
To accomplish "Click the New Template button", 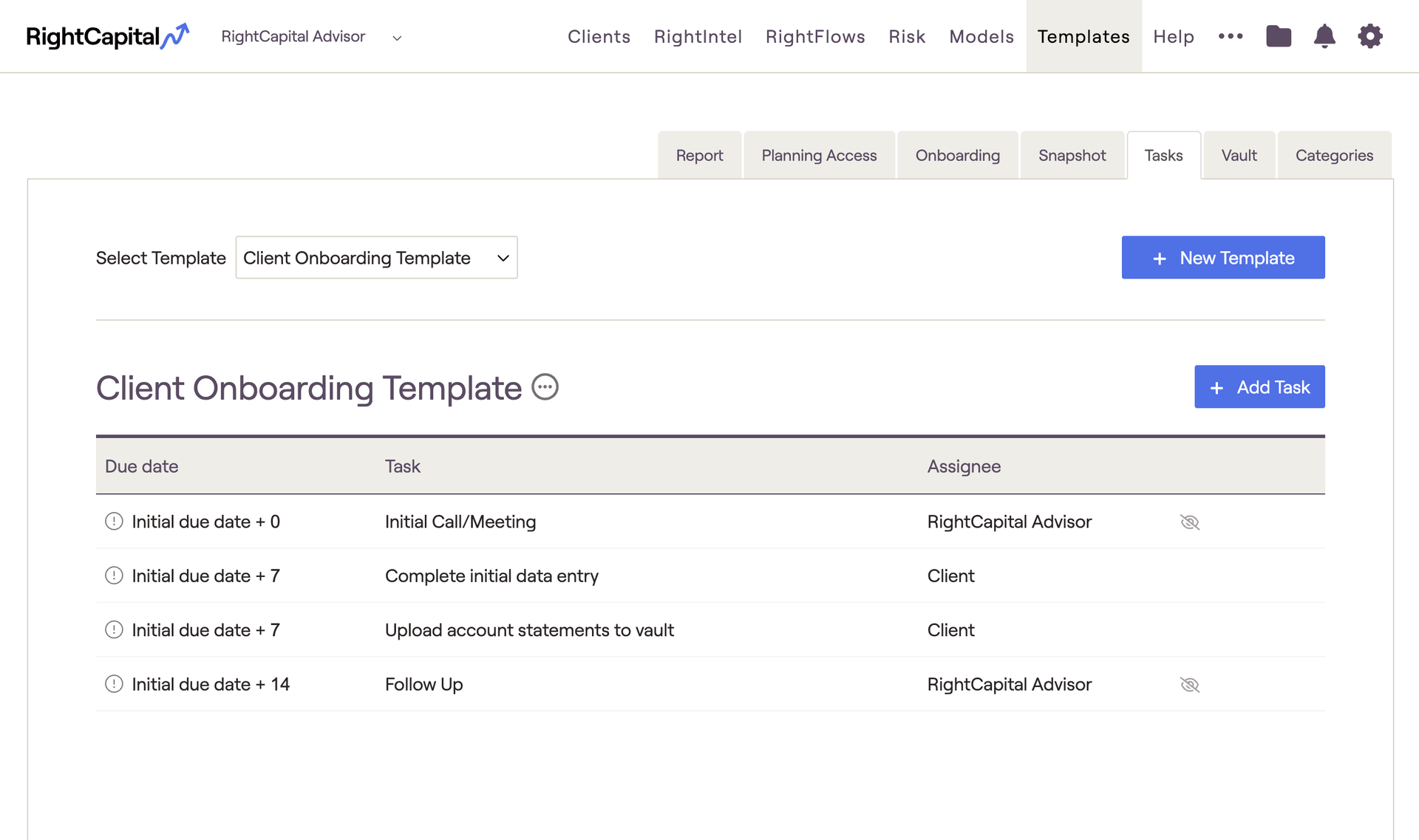I will click(x=1223, y=258).
